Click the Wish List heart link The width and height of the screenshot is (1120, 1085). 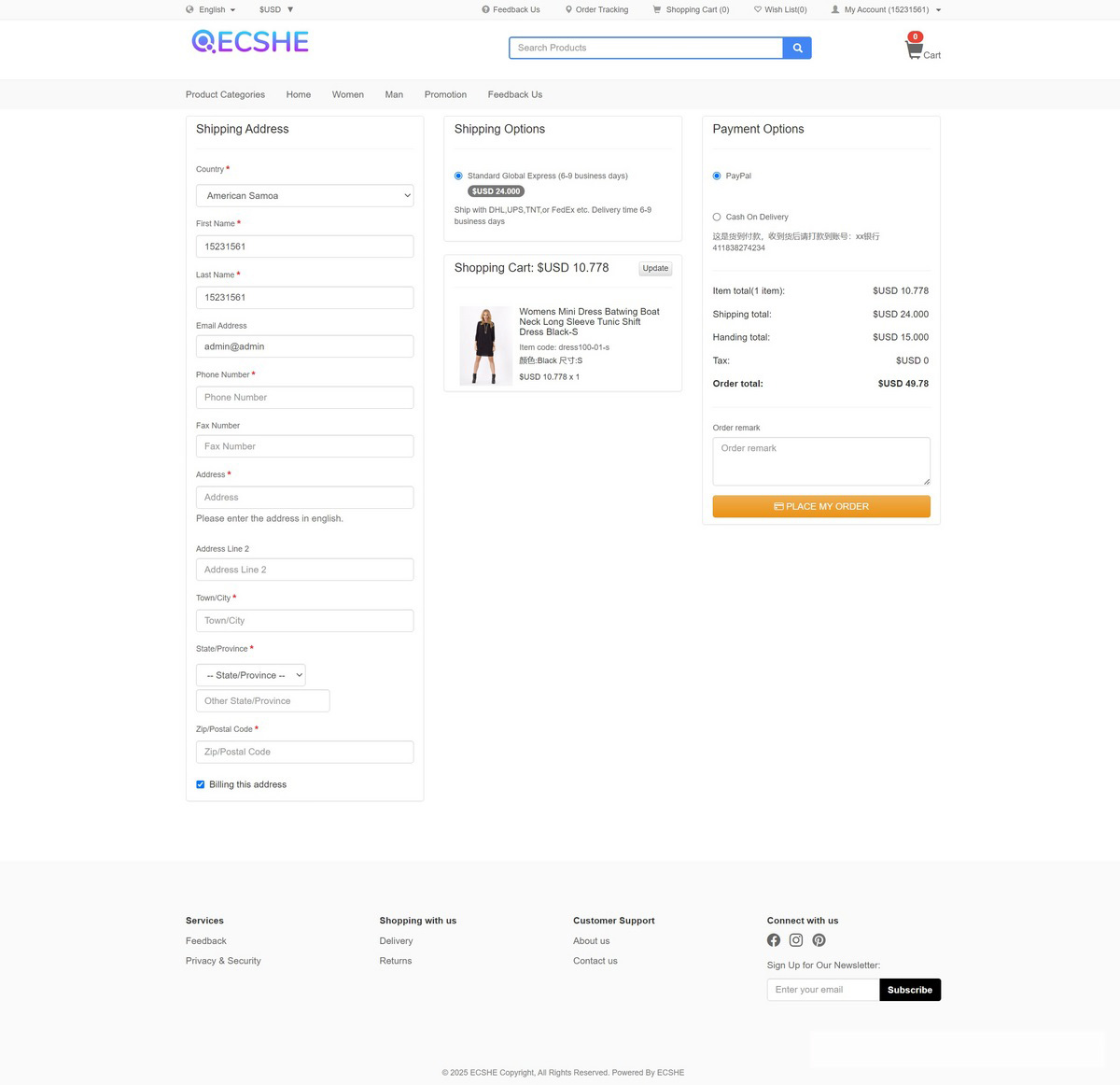[780, 9]
